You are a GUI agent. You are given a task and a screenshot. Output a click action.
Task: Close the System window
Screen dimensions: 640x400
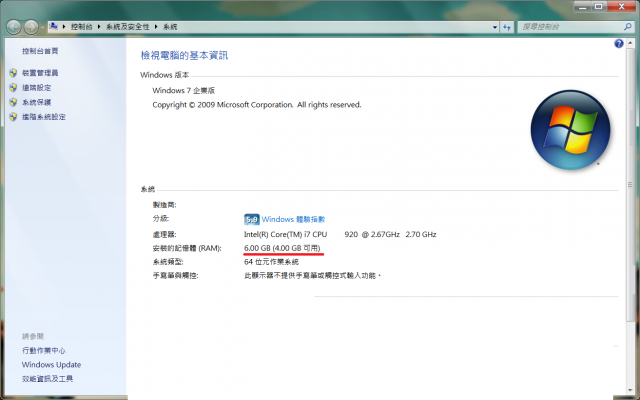(621, 6)
